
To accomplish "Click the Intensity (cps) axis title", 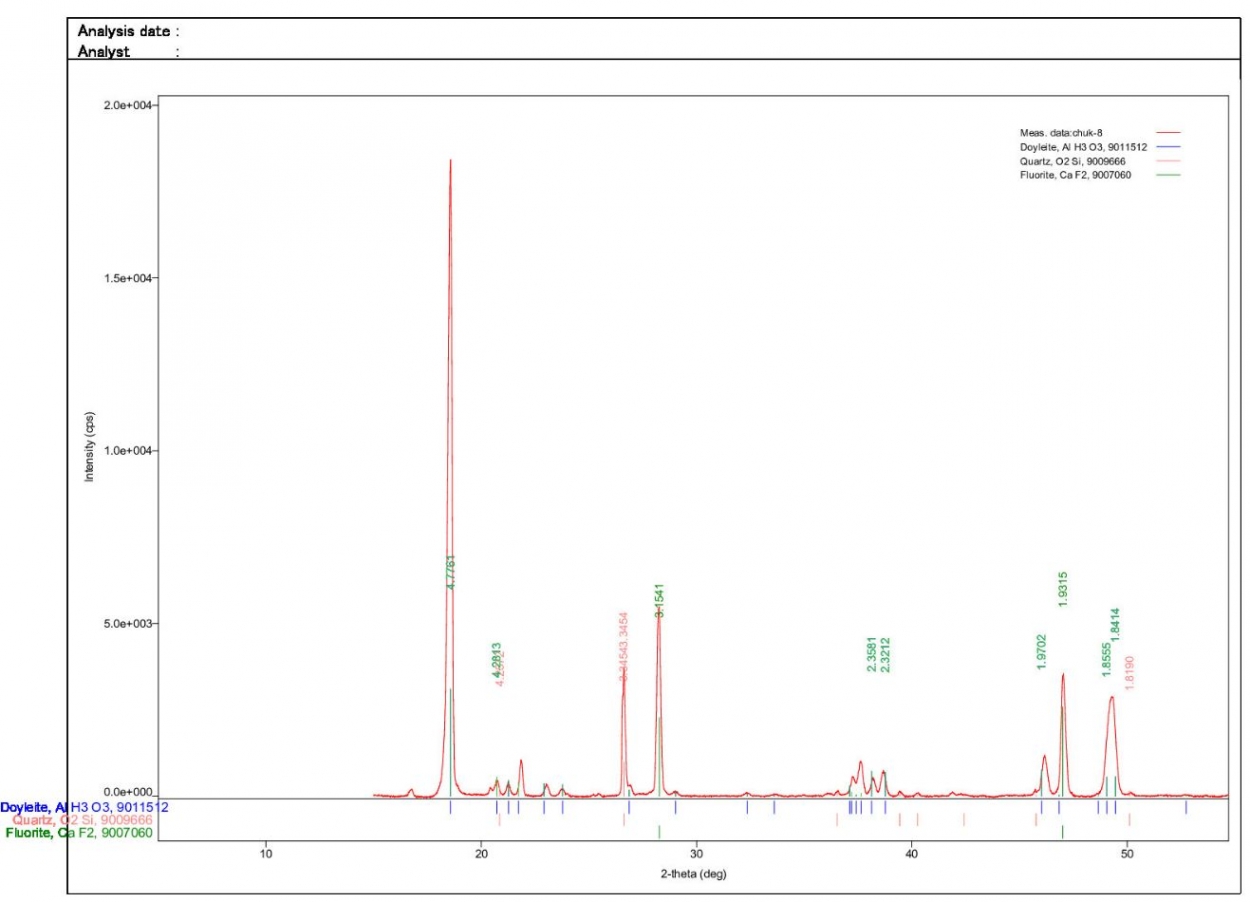I will (88, 448).
